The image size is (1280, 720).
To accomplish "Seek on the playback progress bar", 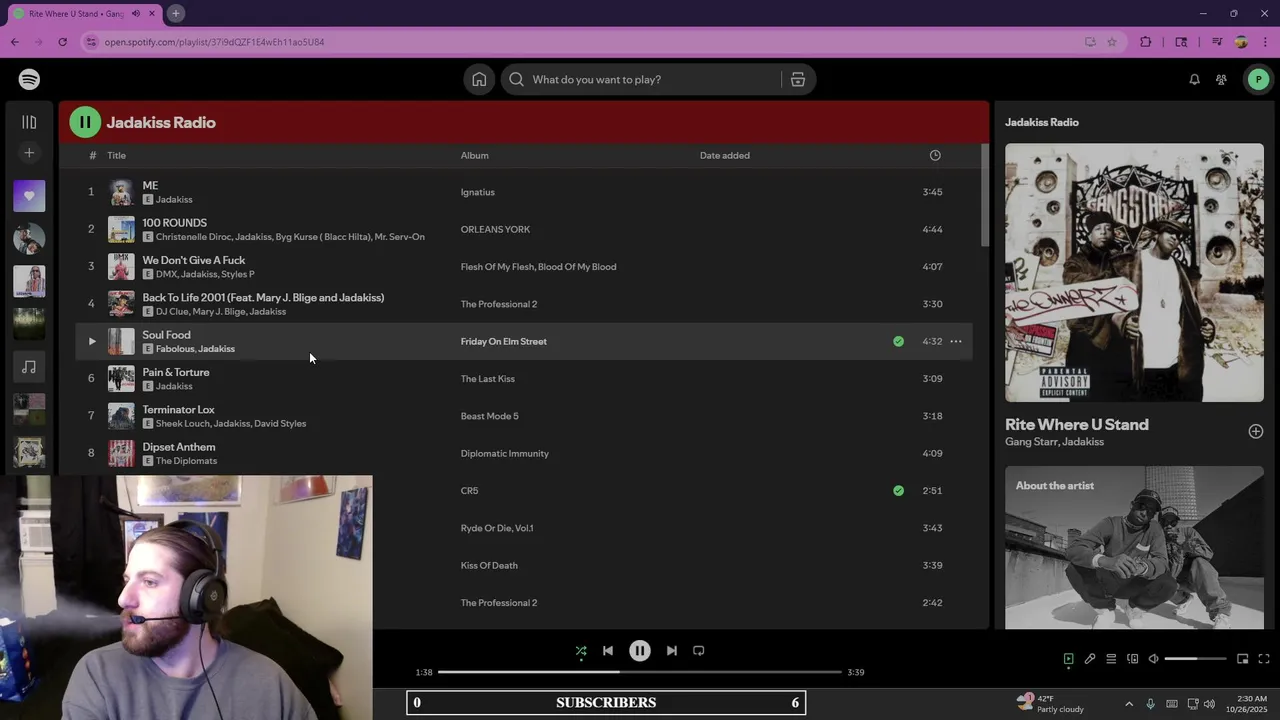I will pyautogui.click(x=640, y=672).
